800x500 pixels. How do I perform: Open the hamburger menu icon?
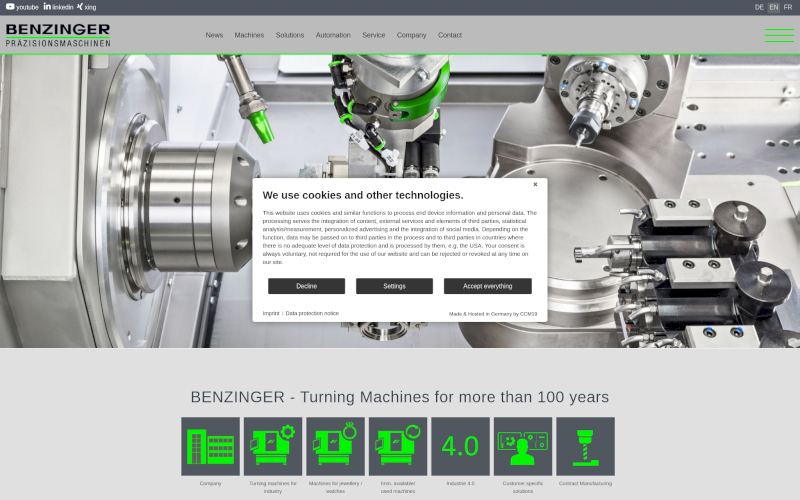pos(778,35)
